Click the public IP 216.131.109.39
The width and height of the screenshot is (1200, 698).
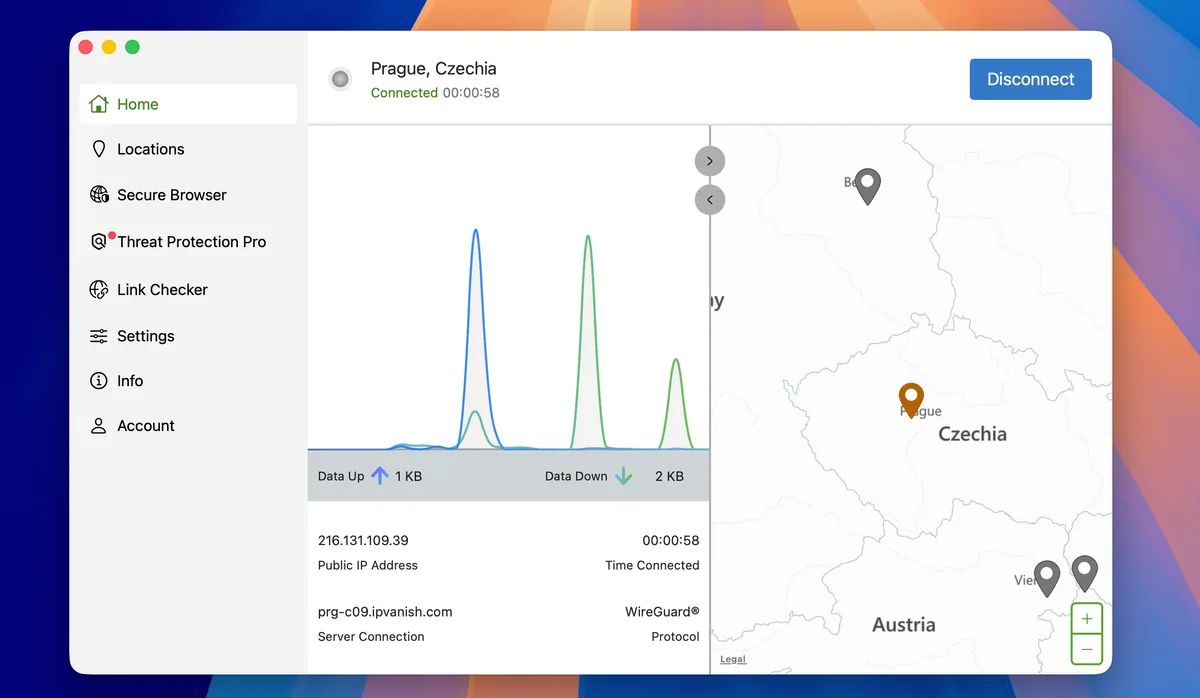point(363,540)
